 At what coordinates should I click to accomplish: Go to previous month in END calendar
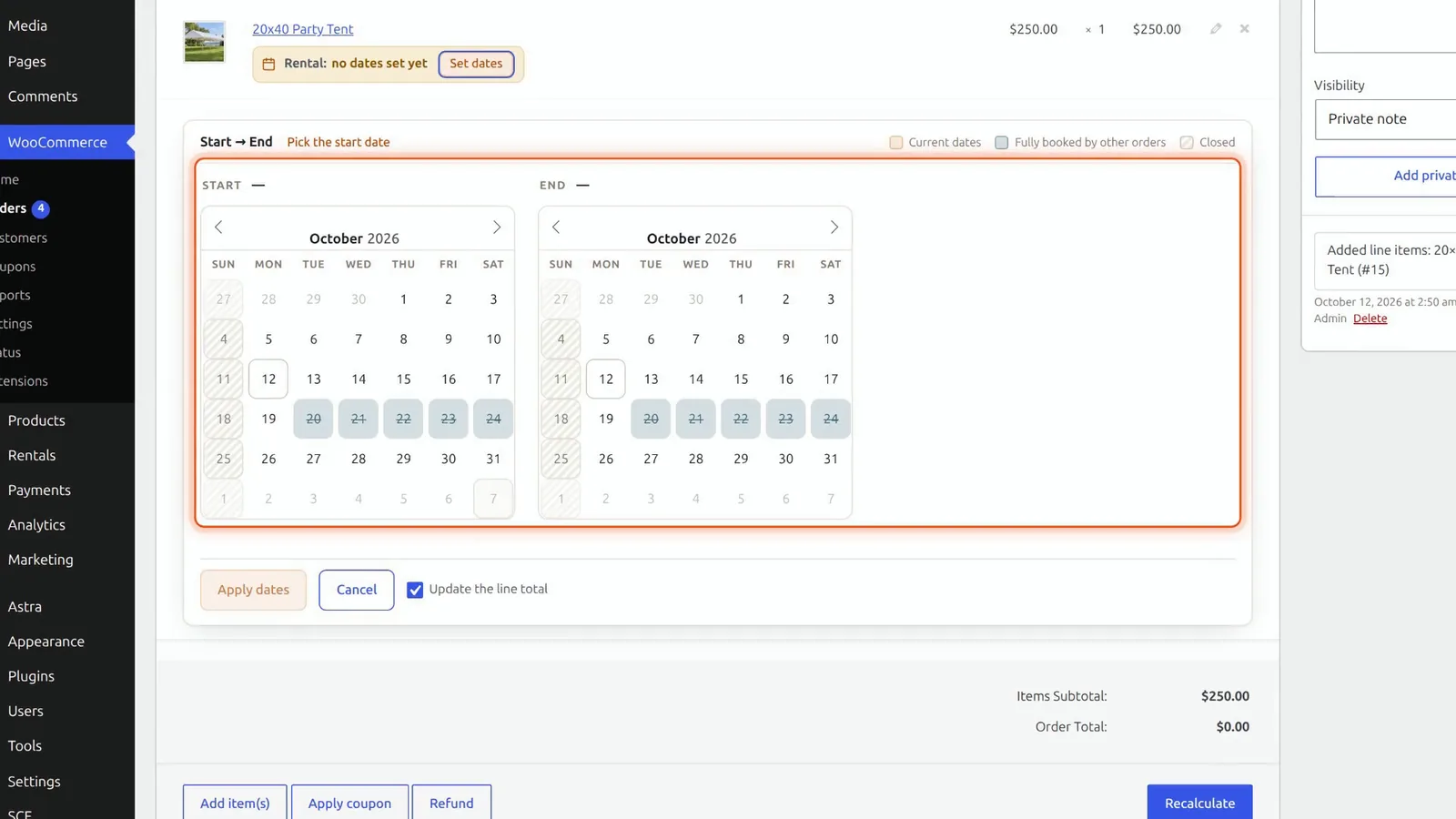click(x=556, y=227)
